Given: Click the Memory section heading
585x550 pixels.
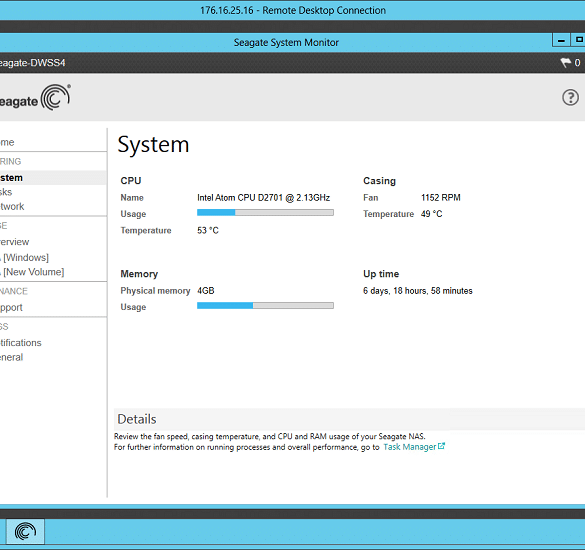Looking at the screenshot, I should [139, 274].
